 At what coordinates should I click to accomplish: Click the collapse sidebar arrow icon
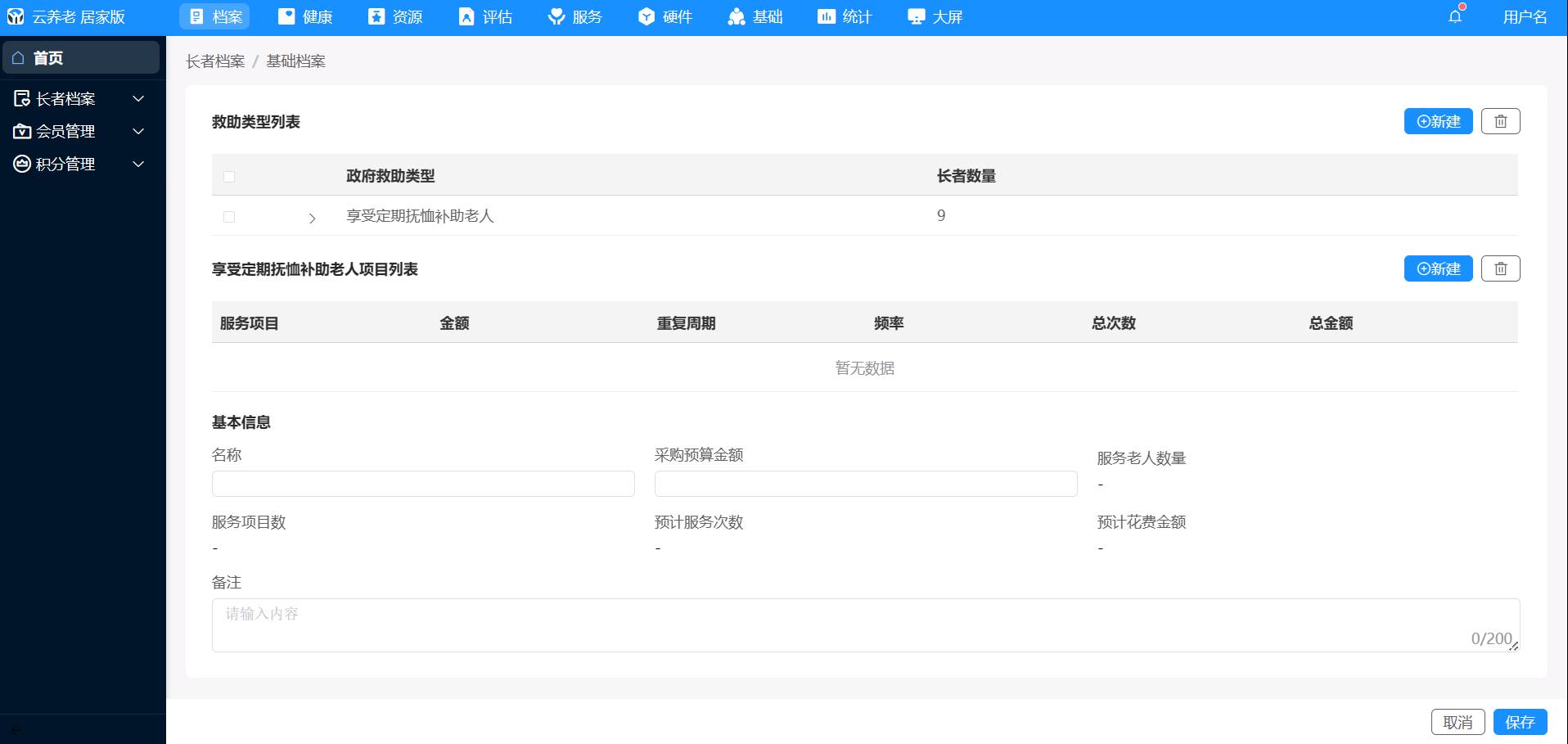click(x=16, y=729)
